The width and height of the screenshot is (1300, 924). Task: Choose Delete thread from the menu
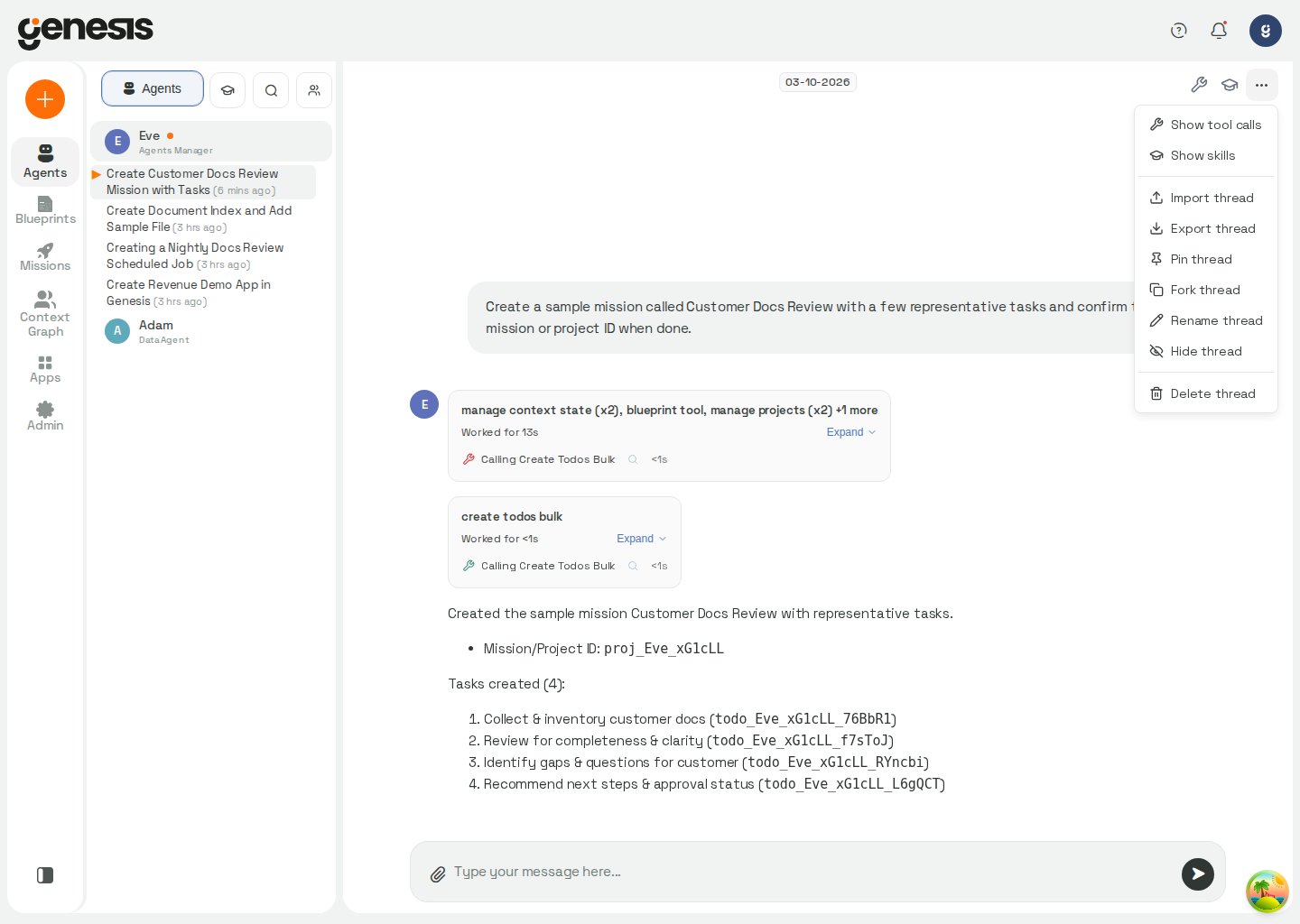pos(1205,393)
